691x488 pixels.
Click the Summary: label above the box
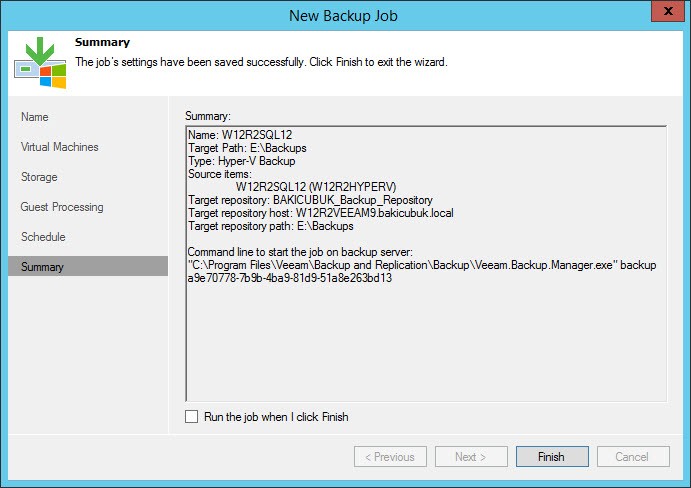(208, 115)
